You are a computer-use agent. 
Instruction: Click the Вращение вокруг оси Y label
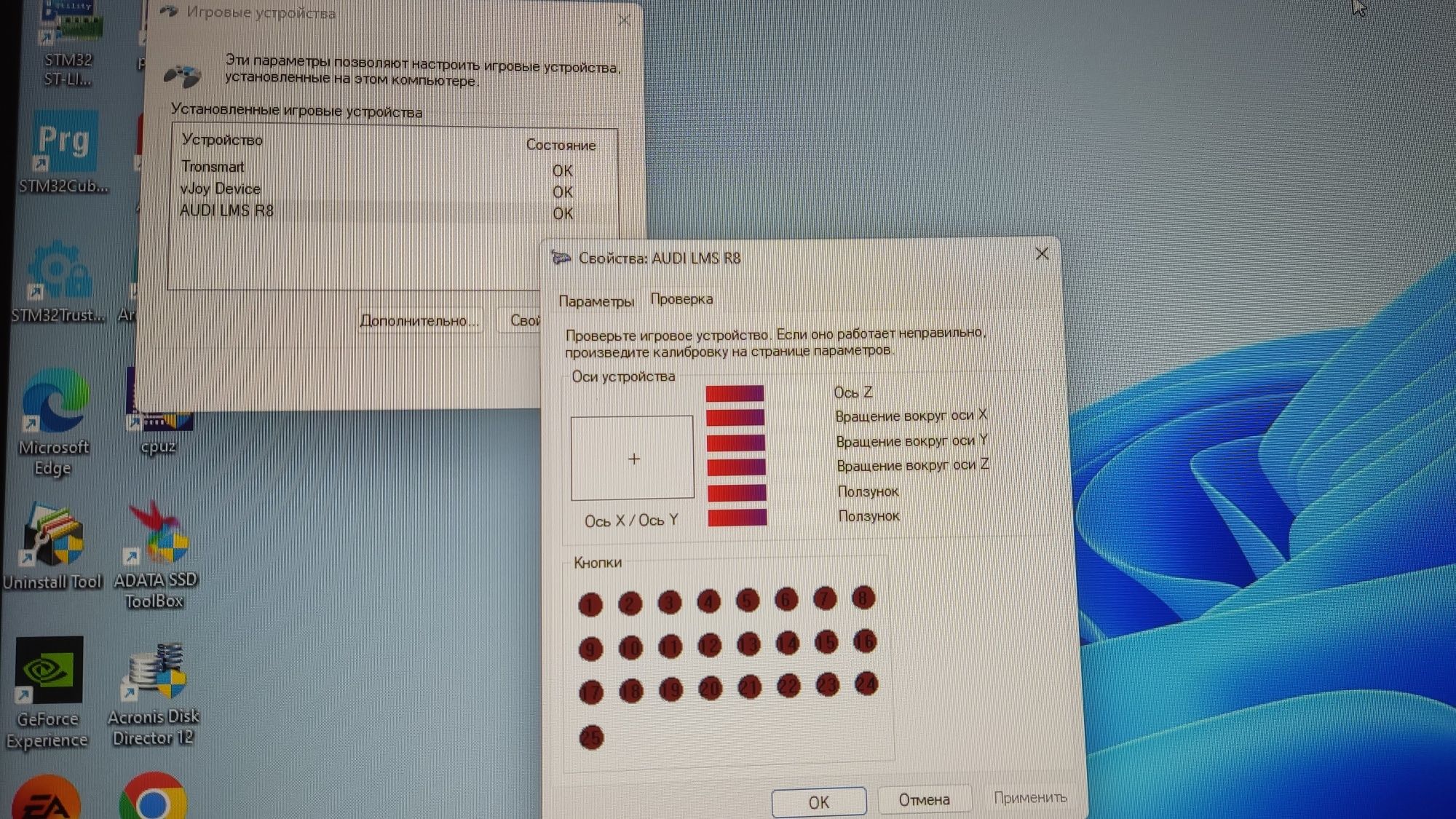coord(911,441)
